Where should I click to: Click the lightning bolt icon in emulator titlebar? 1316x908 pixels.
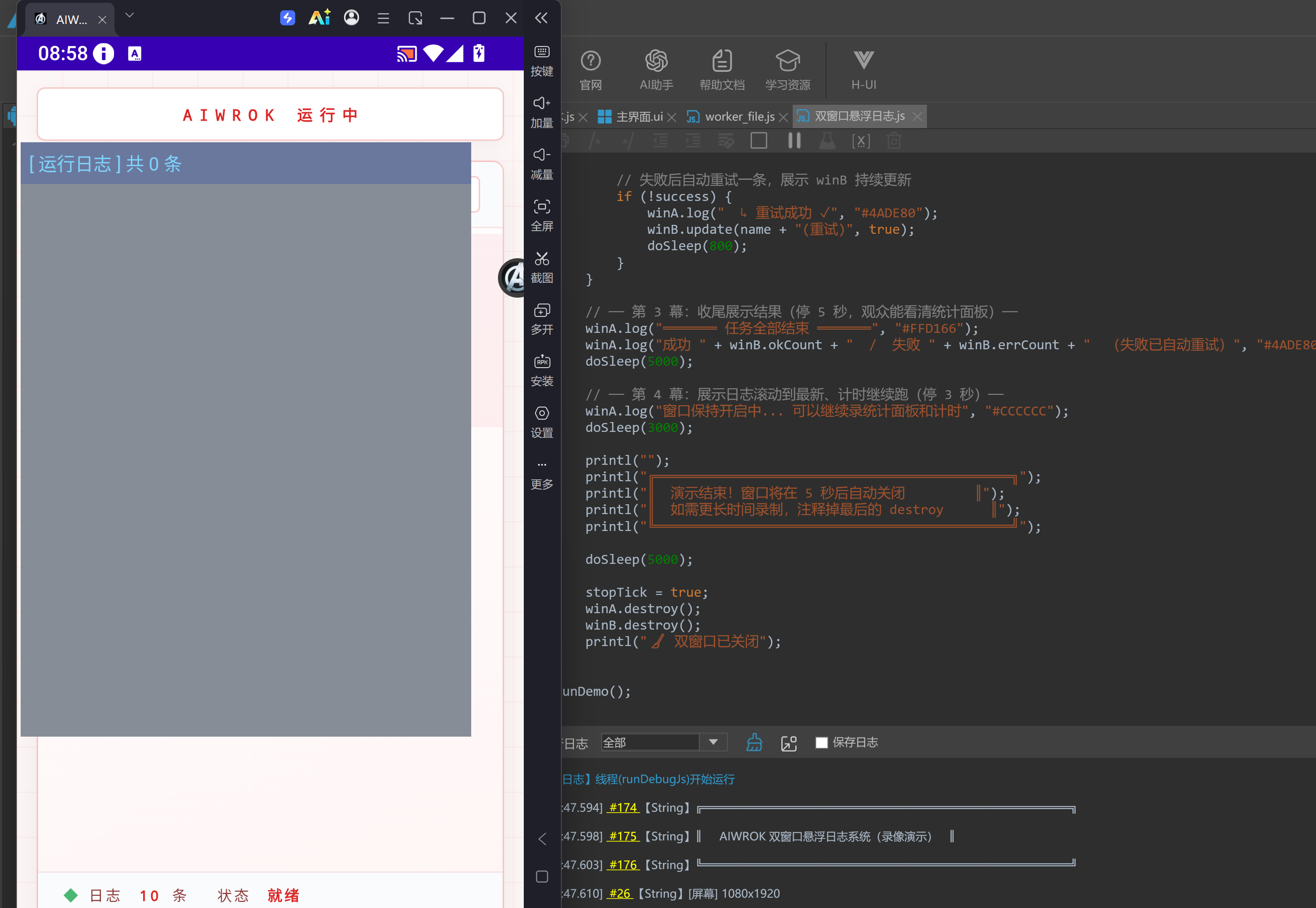(x=288, y=18)
